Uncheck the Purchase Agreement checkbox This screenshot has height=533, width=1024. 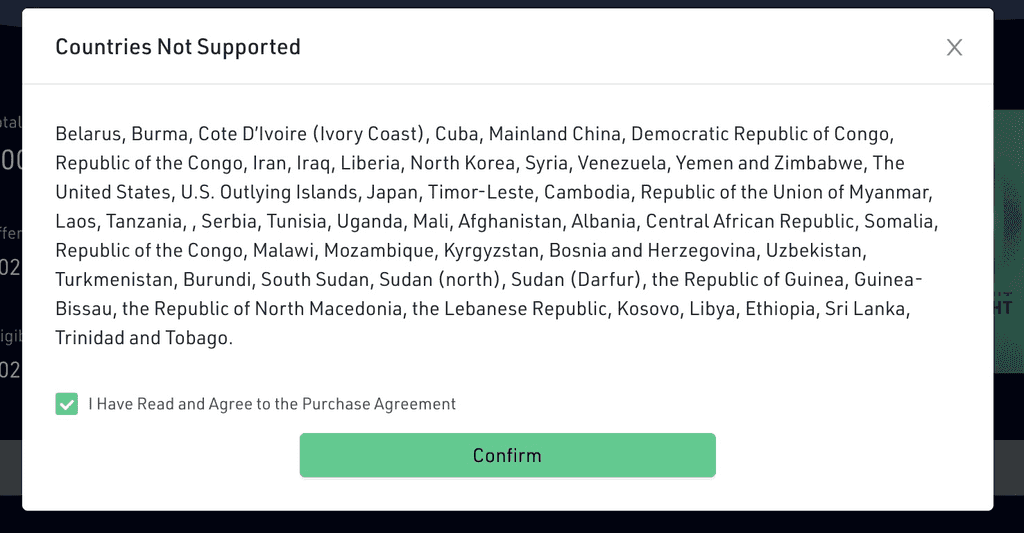click(x=67, y=404)
